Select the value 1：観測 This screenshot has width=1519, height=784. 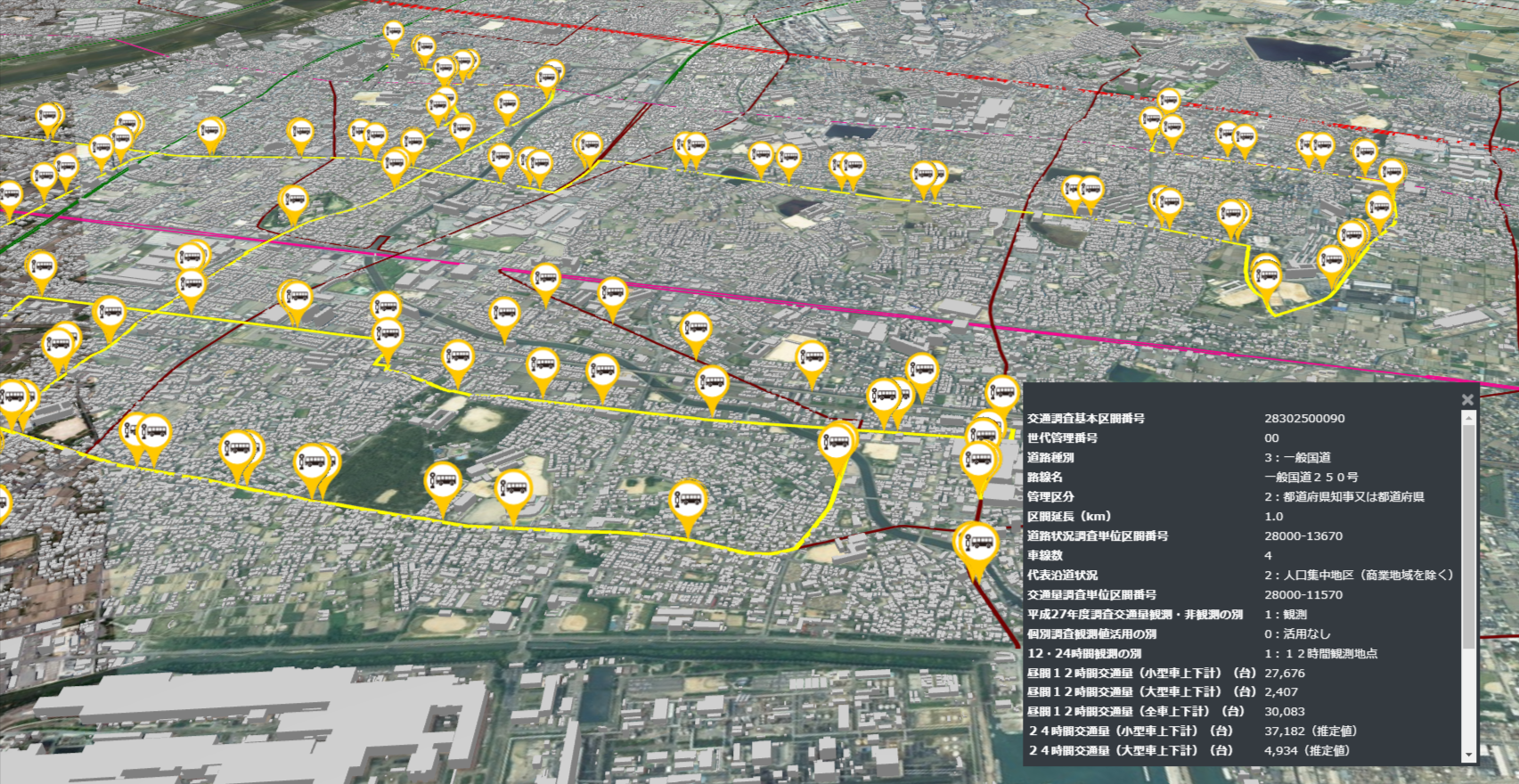[x=1286, y=614]
